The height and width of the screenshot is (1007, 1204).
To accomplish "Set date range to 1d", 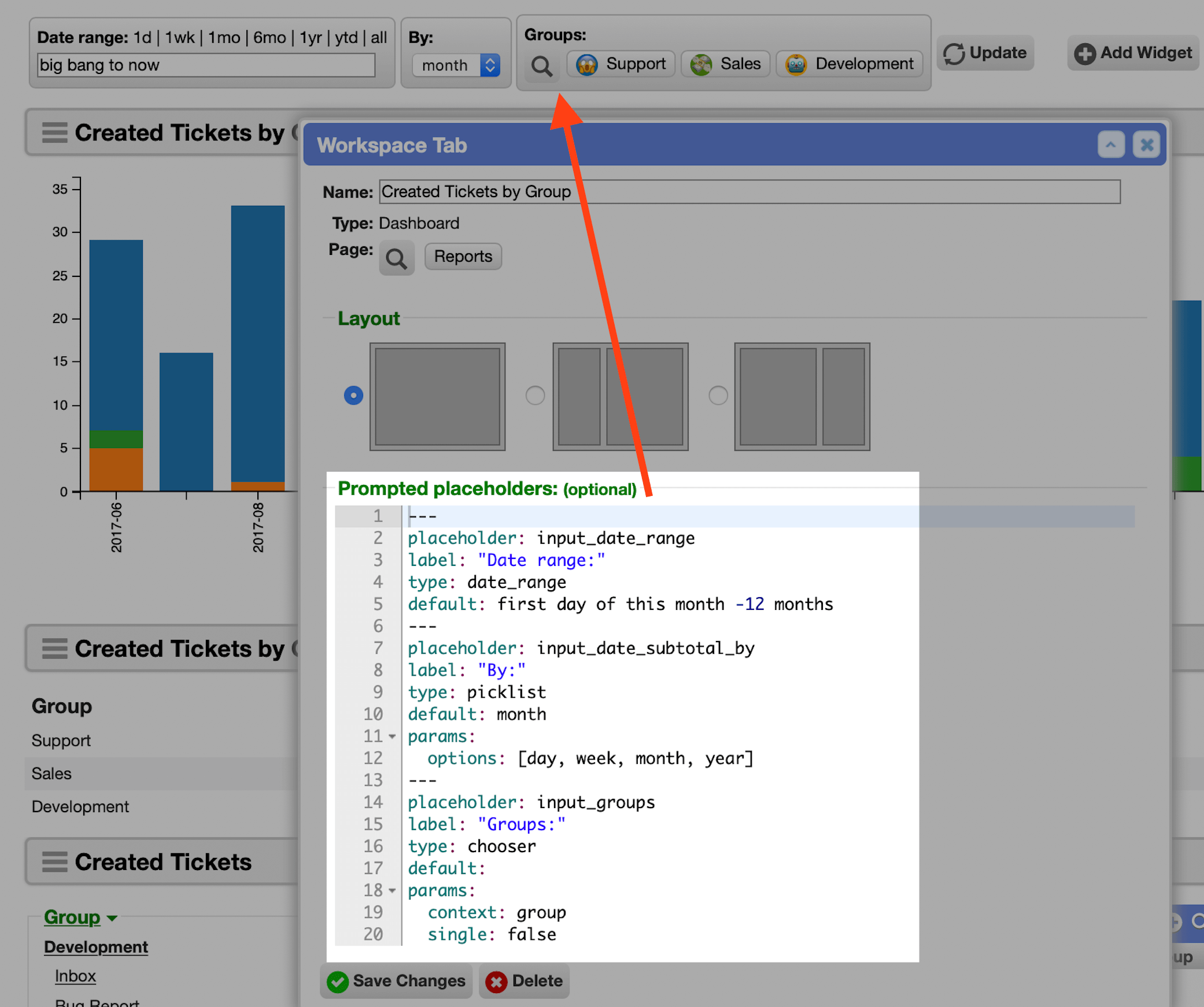I will 142,38.
